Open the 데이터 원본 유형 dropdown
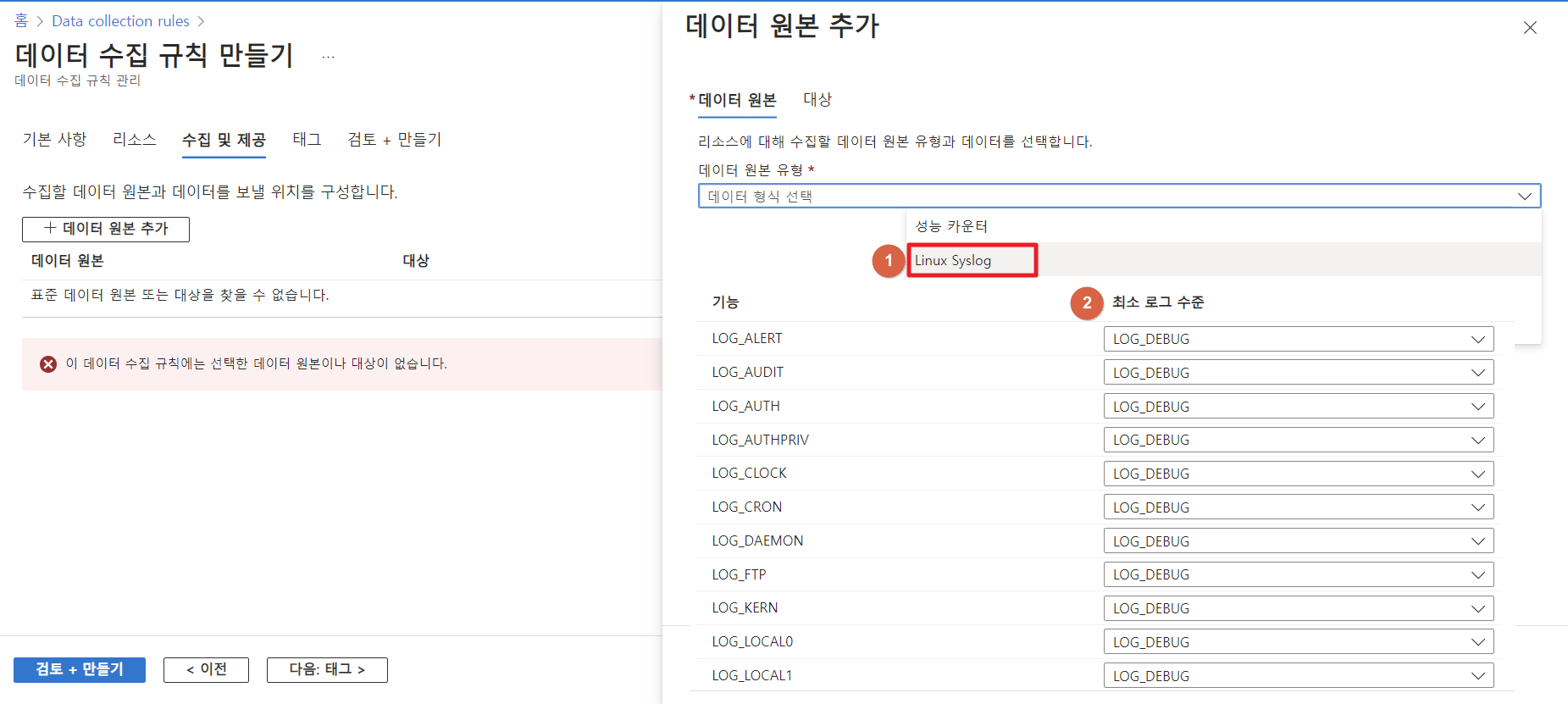The height and width of the screenshot is (704, 1568). pos(1119,197)
